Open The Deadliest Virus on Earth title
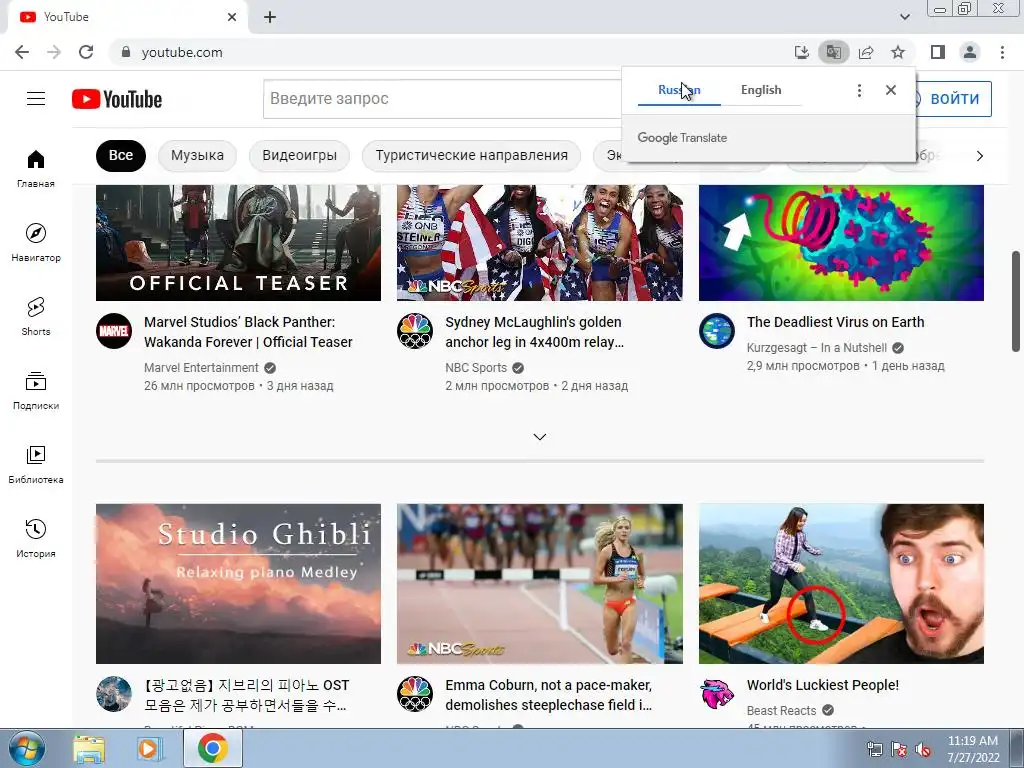 835,322
